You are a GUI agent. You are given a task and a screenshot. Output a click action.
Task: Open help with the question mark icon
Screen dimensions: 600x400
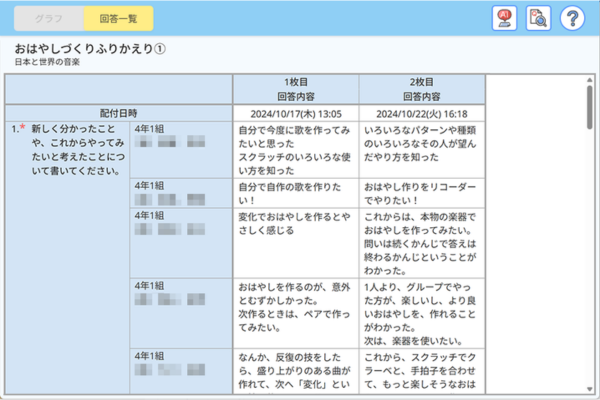pos(571,18)
